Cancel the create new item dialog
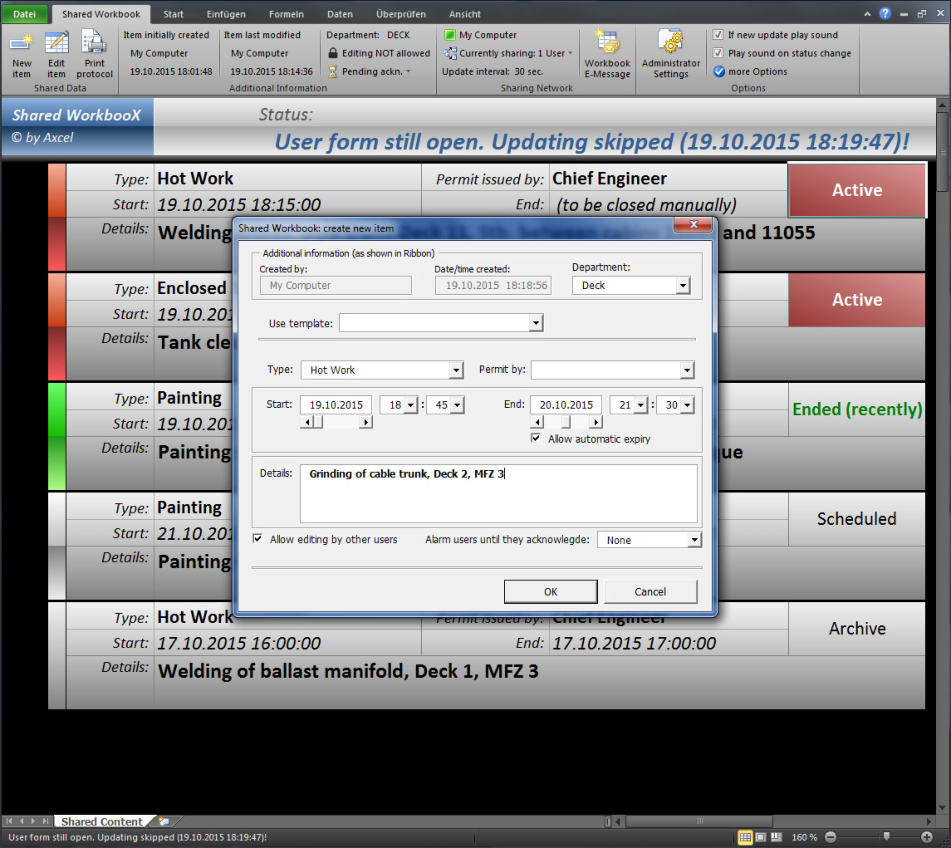 click(650, 591)
